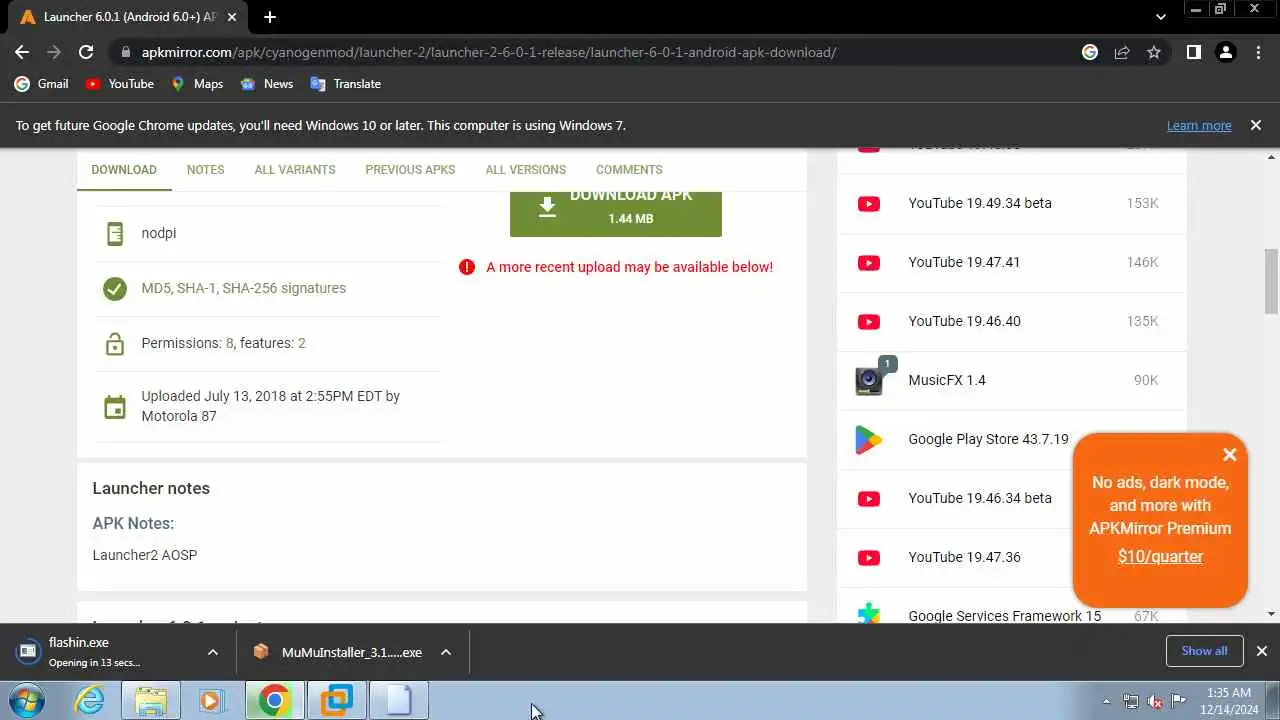Click the muted volume tray icon
The height and width of the screenshot is (720, 1280).
tap(1155, 701)
